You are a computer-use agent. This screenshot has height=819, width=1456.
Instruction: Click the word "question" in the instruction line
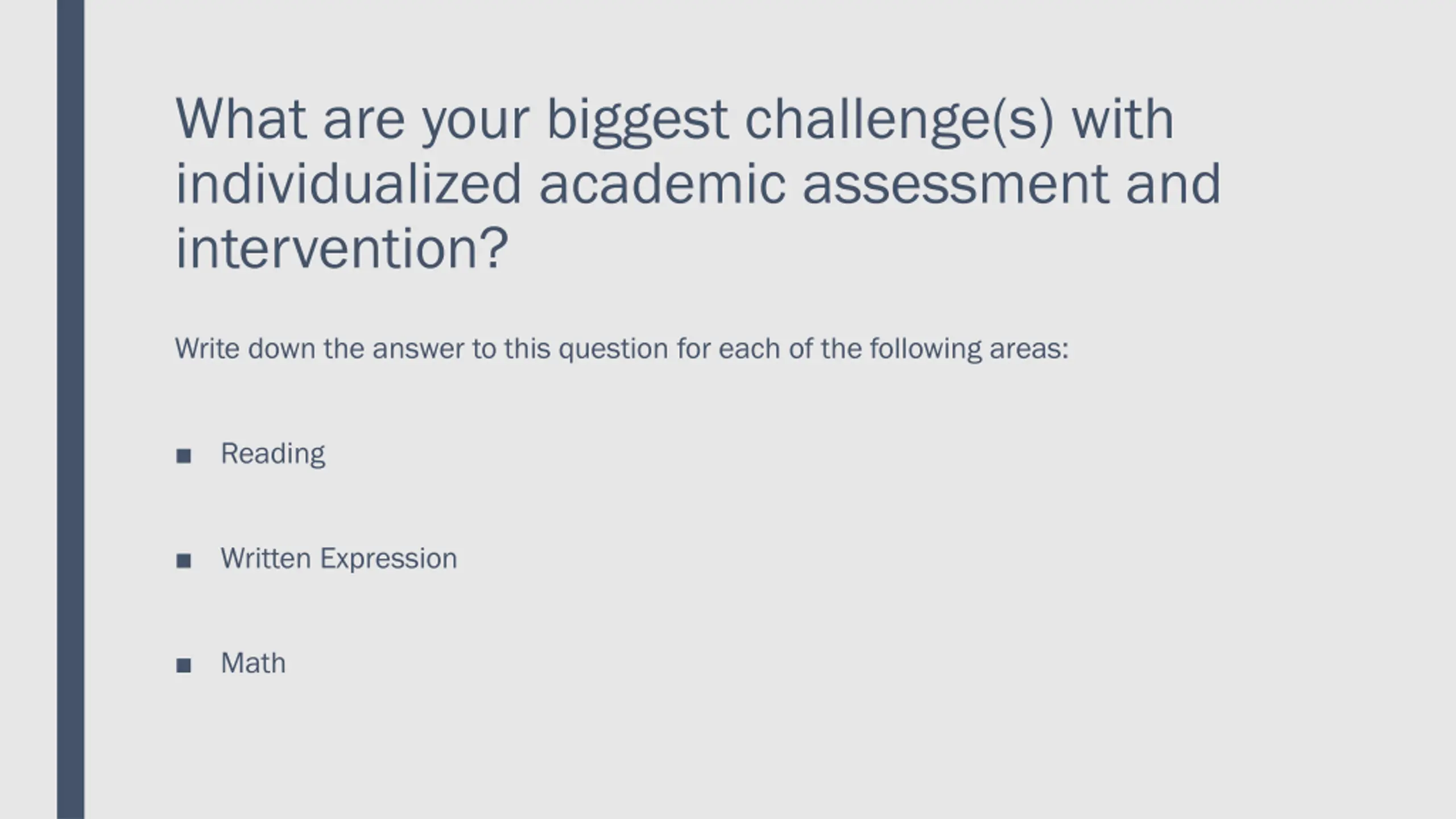point(613,350)
